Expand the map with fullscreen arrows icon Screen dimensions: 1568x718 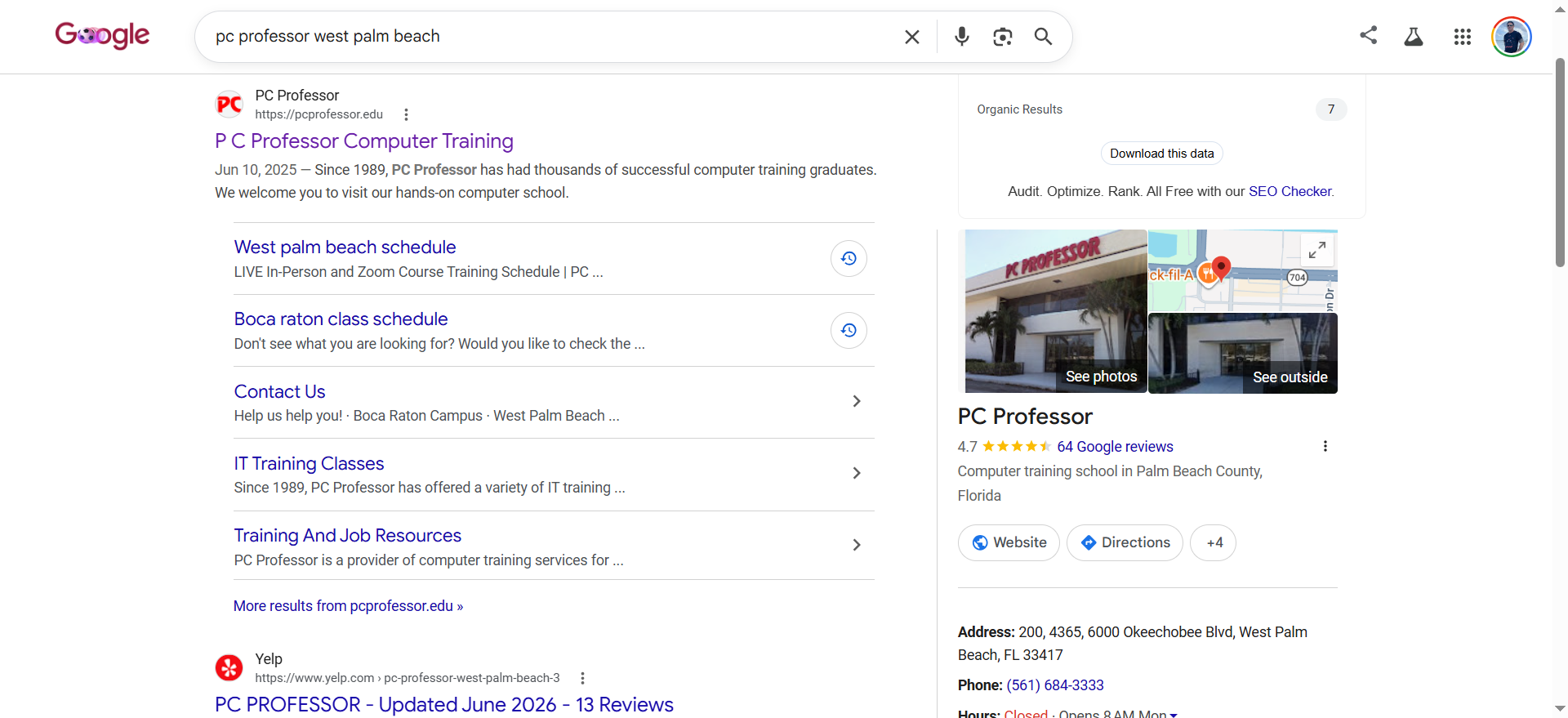(1317, 250)
